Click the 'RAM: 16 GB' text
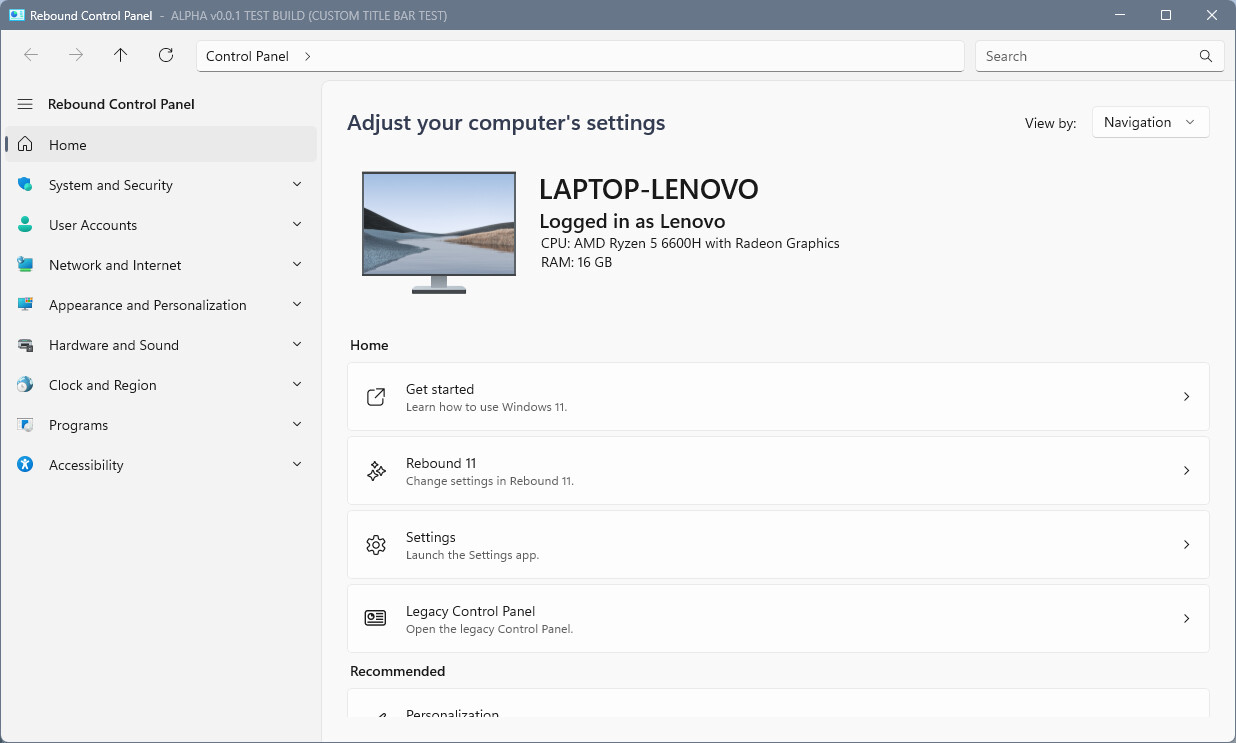The image size is (1236, 743). 576,262
